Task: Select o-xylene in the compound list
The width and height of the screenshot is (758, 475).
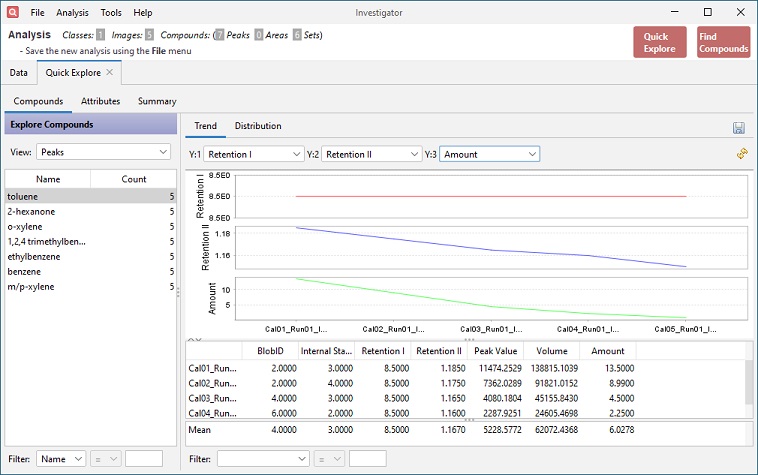Action: click(x=90, y=226)
